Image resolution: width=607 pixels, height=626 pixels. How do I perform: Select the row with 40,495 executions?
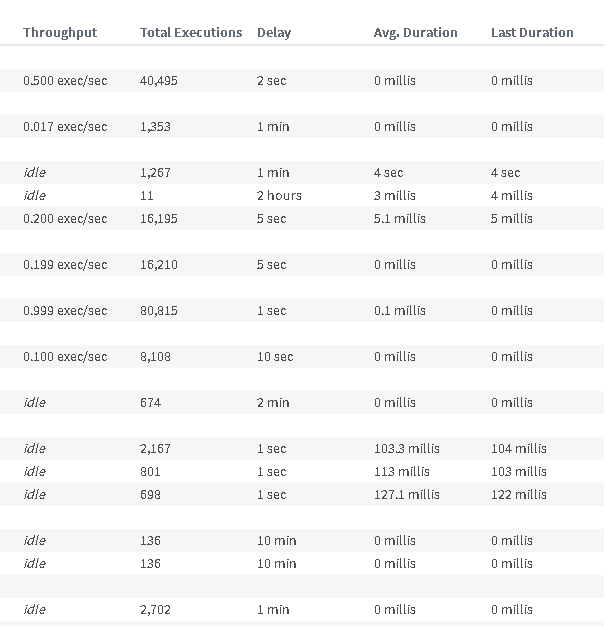pyautogui.click(x=302, y=81)
